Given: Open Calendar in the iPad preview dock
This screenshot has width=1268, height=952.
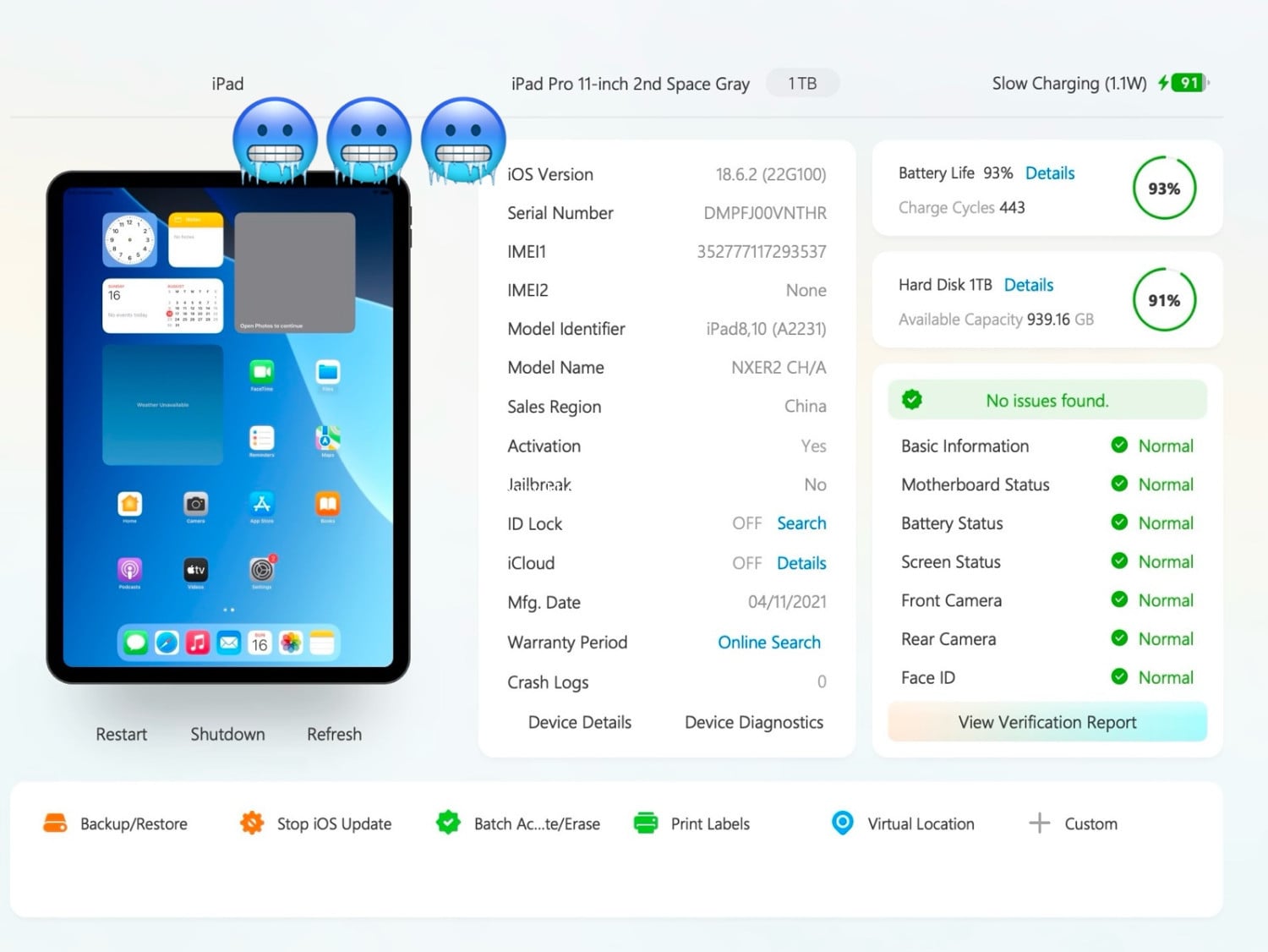Looking at the screenshot, I should click(x=260, y=643).
